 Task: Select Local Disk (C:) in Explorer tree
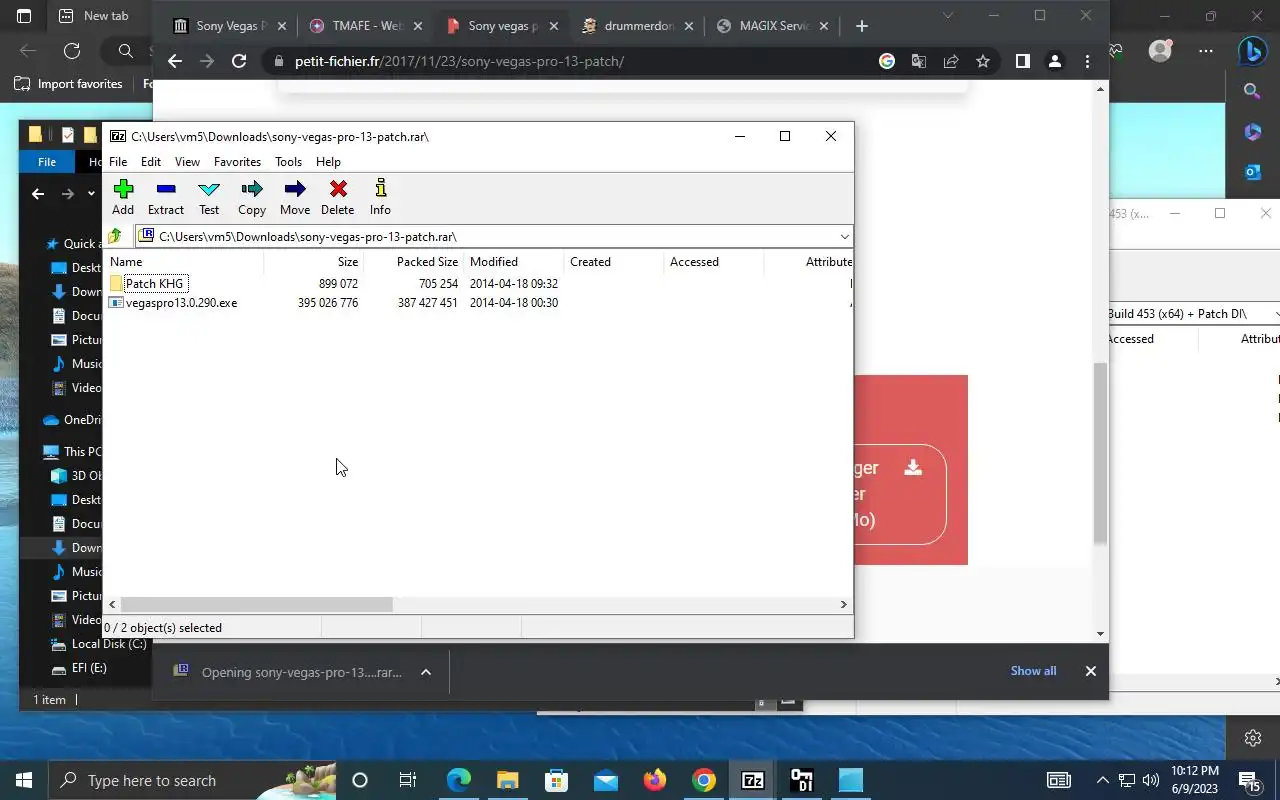98,644
